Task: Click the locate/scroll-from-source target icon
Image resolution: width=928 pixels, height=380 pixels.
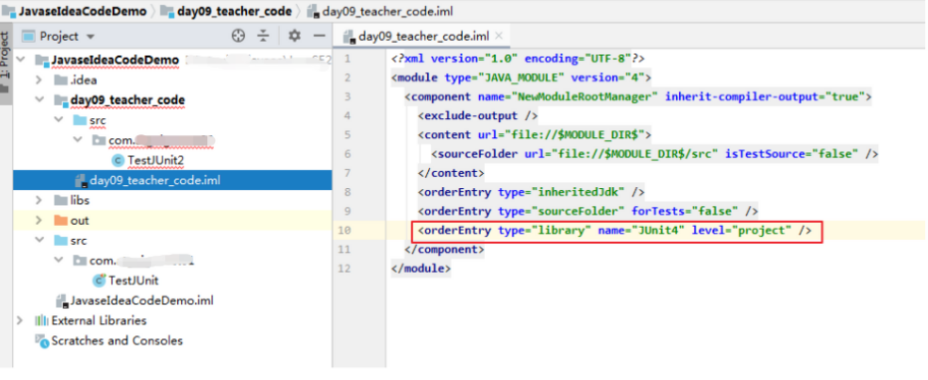Action: pos(238,36)
